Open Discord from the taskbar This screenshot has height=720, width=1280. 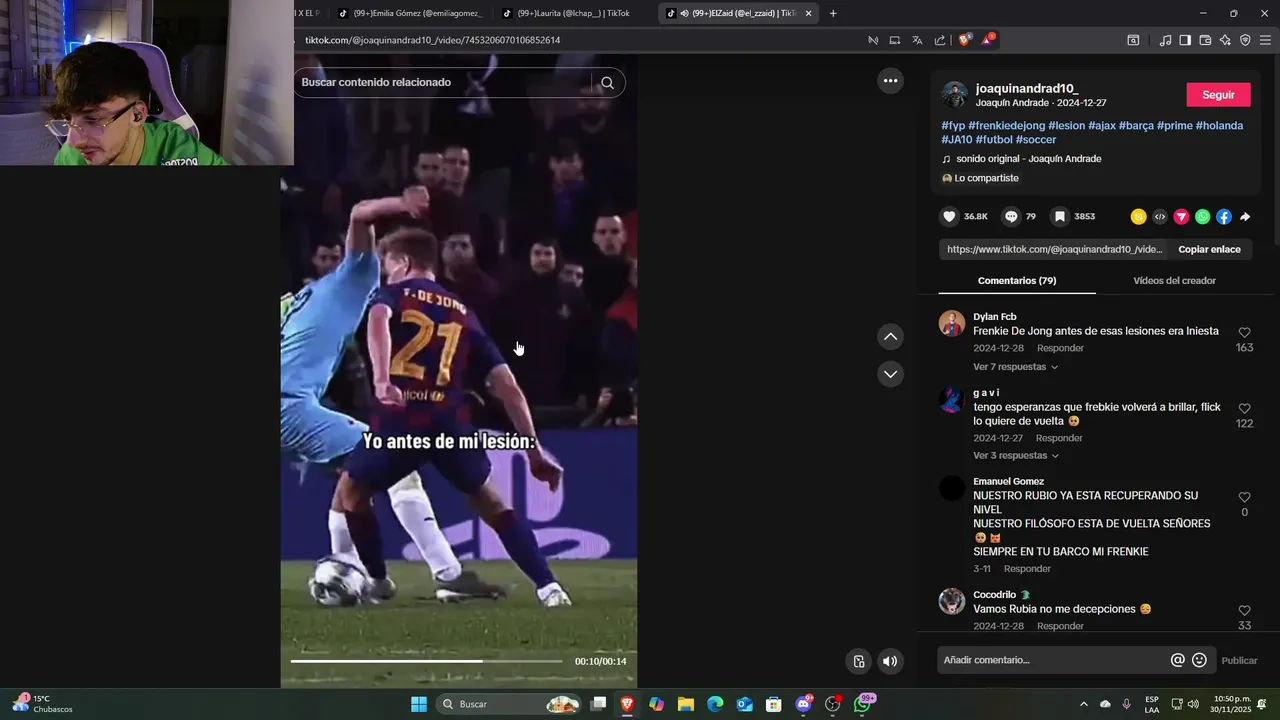[x=803, y=704]
